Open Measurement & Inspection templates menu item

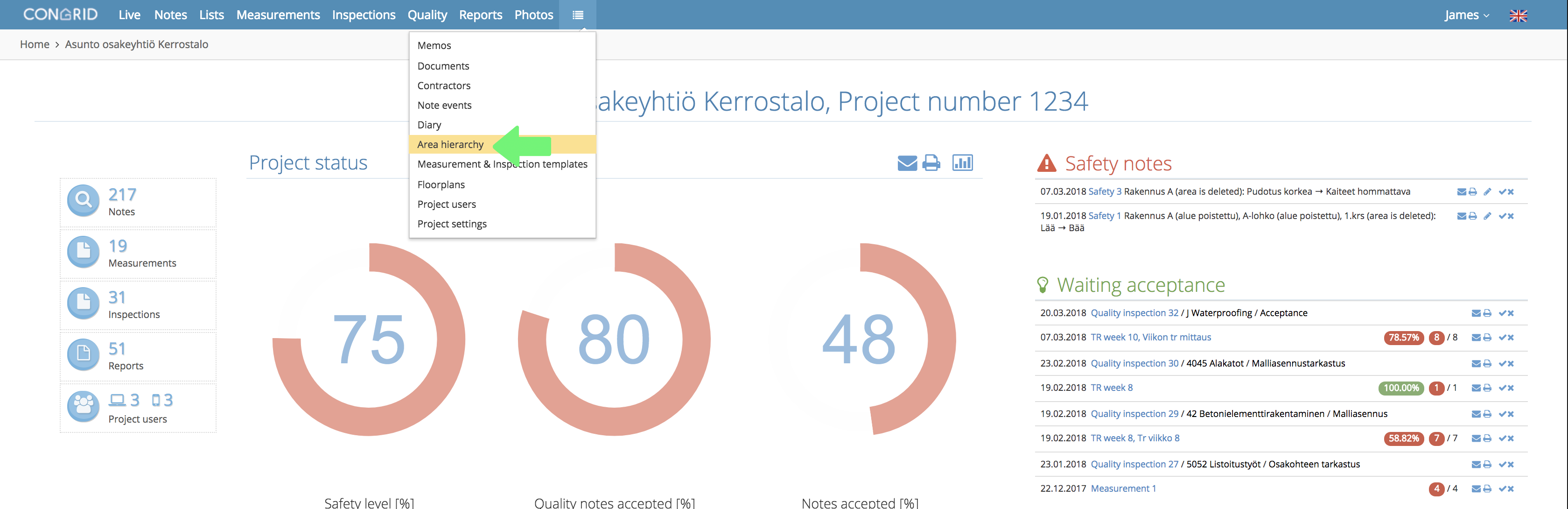(502, 164)
